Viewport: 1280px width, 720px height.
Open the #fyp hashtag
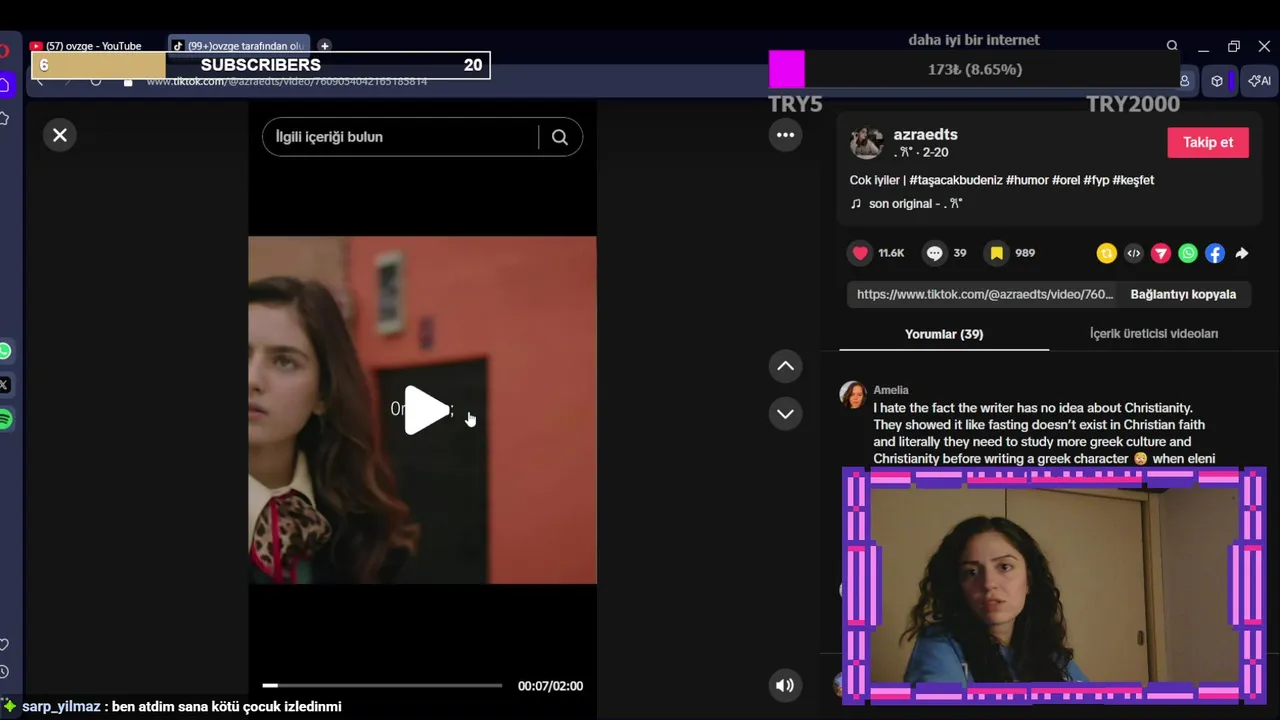pos(1096,180)
